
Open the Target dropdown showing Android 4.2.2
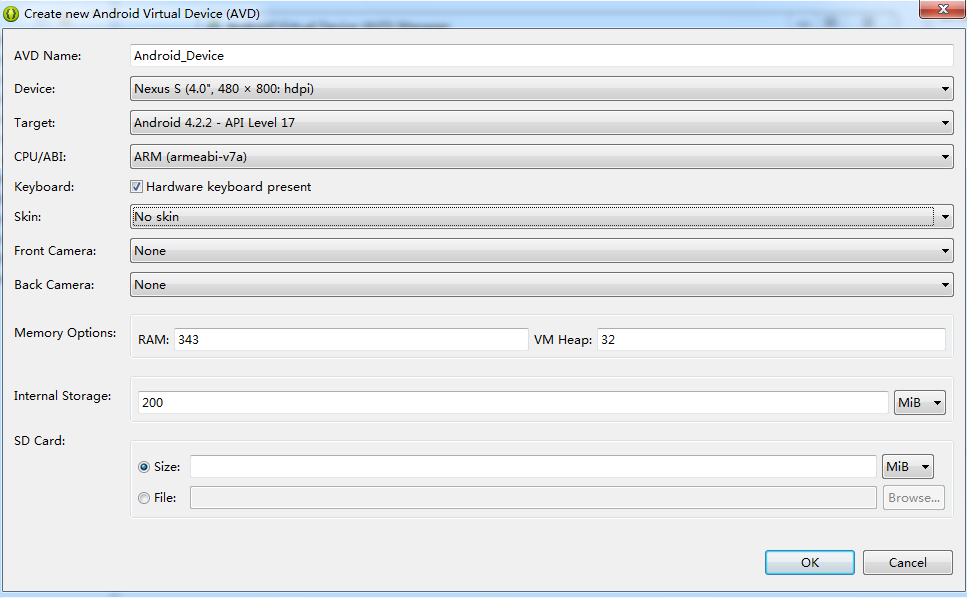tap(541, 123)
